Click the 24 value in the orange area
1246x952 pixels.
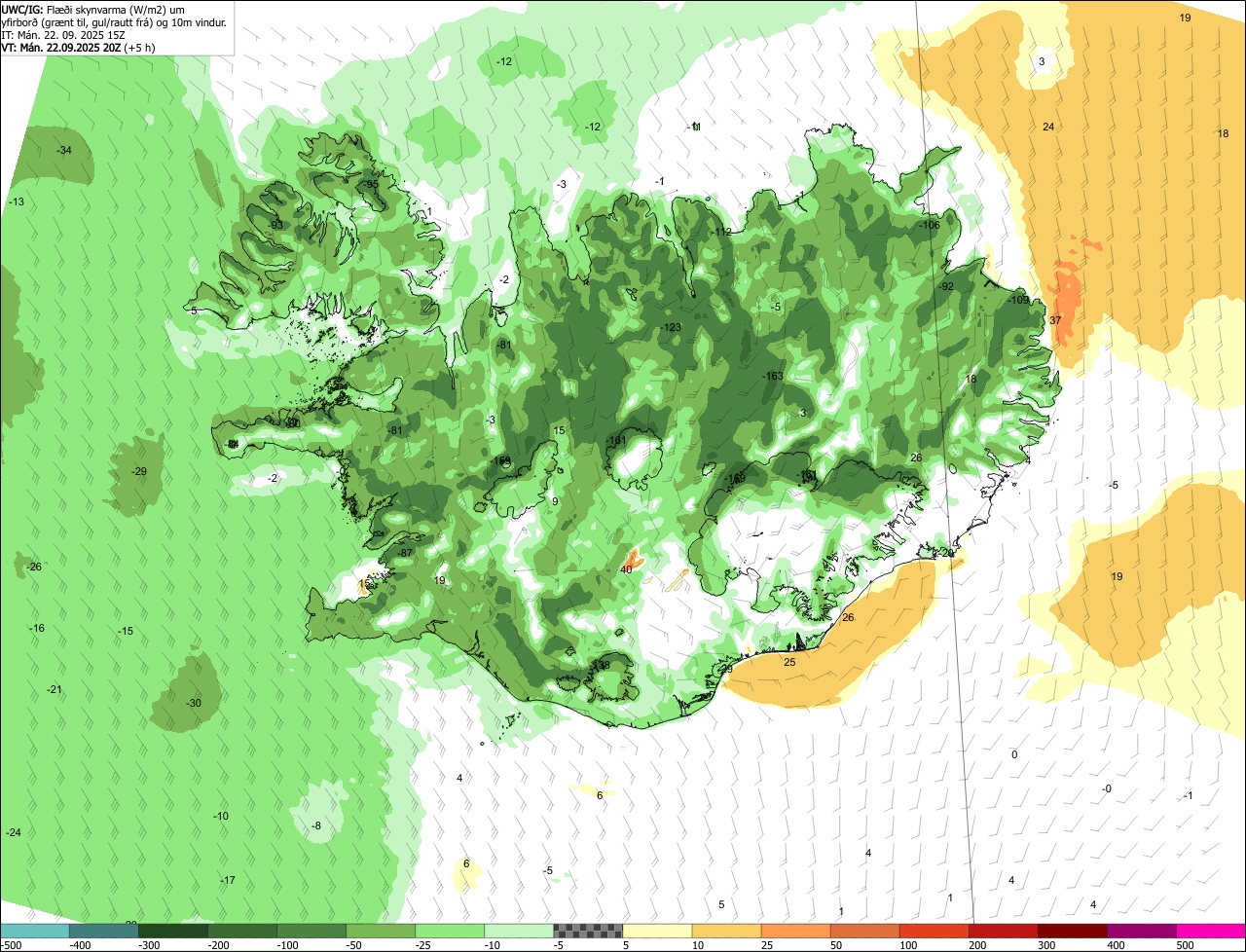pyautogui.click(x=1048, y=127)
